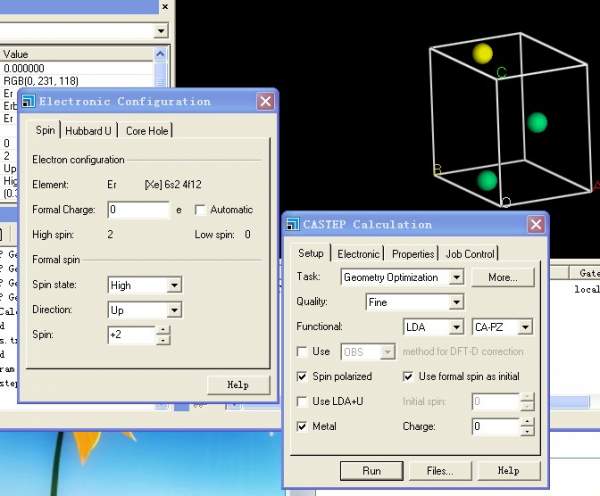
Task: Open the Direction dropdown
Action: (174, 310)
